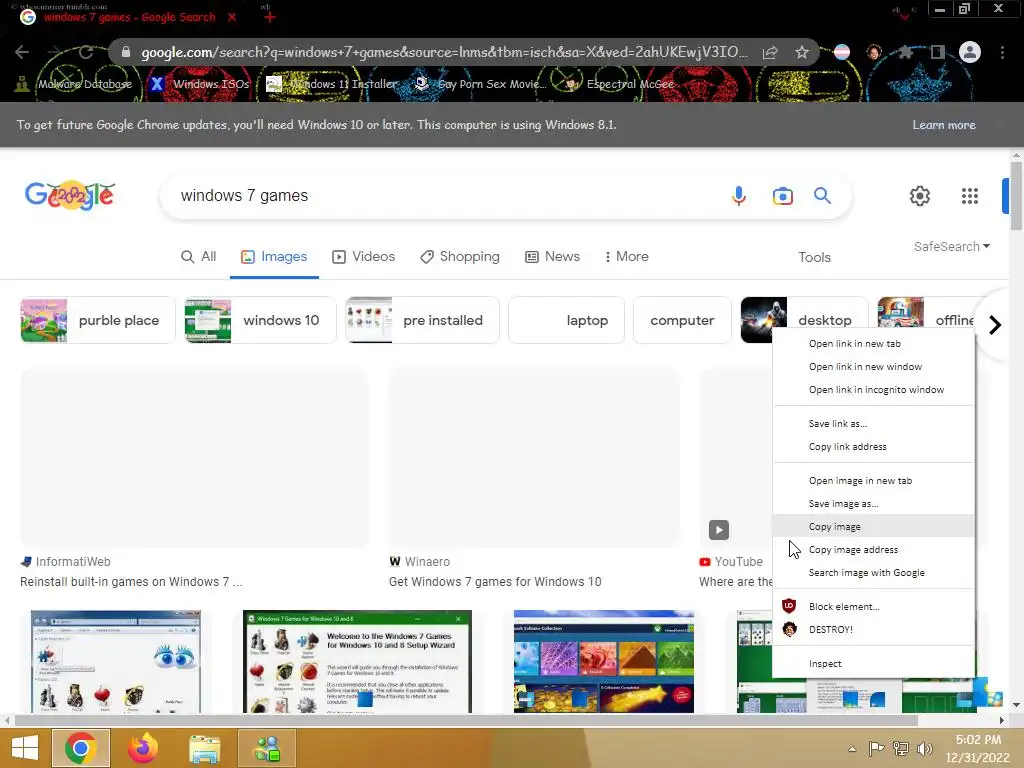
Task: Open Chrome's three-dot menu
Action: 1002,52
